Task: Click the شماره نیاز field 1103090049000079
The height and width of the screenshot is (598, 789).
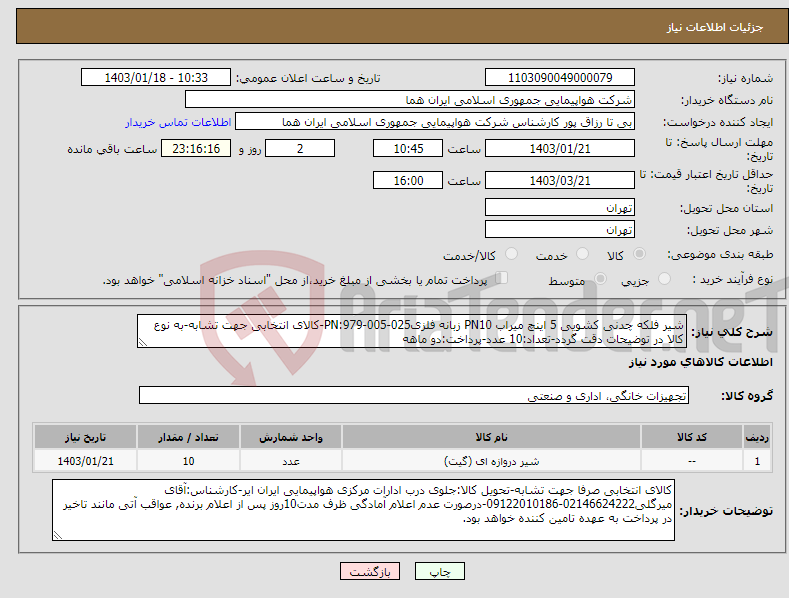Action: [560, 78]
